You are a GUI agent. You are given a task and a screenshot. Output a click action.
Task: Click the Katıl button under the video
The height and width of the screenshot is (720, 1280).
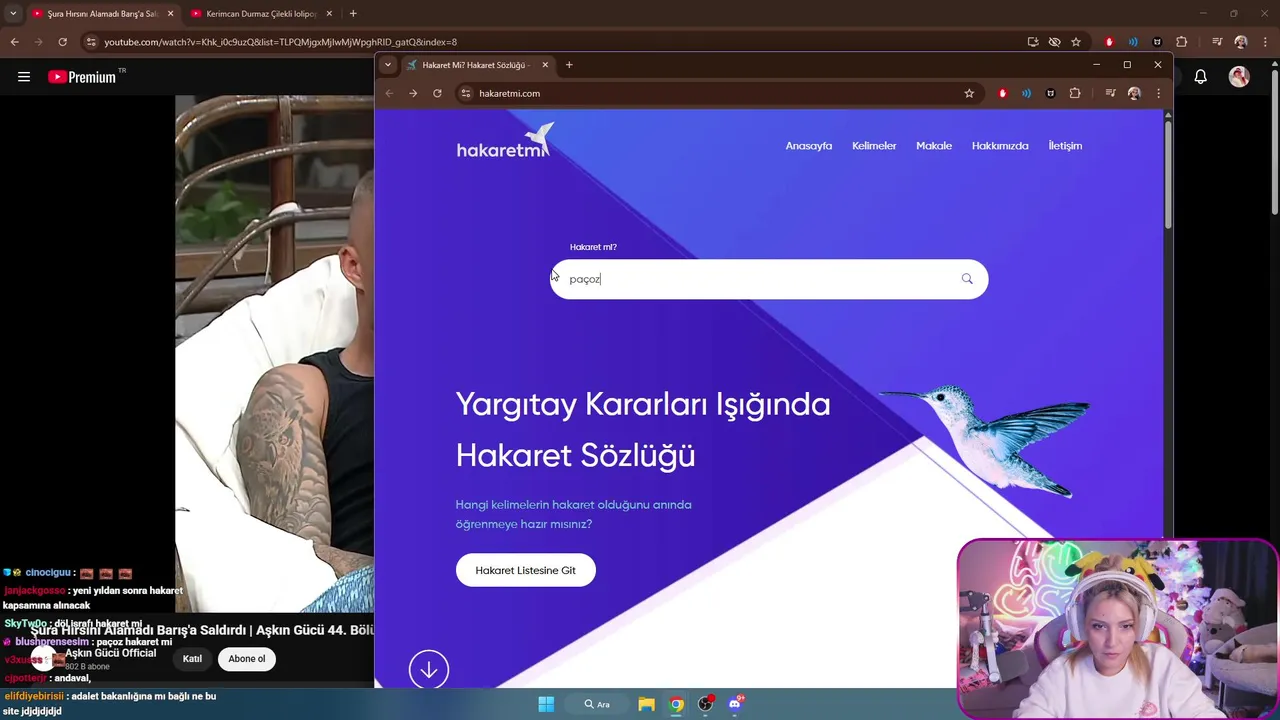tap(192, 659)
